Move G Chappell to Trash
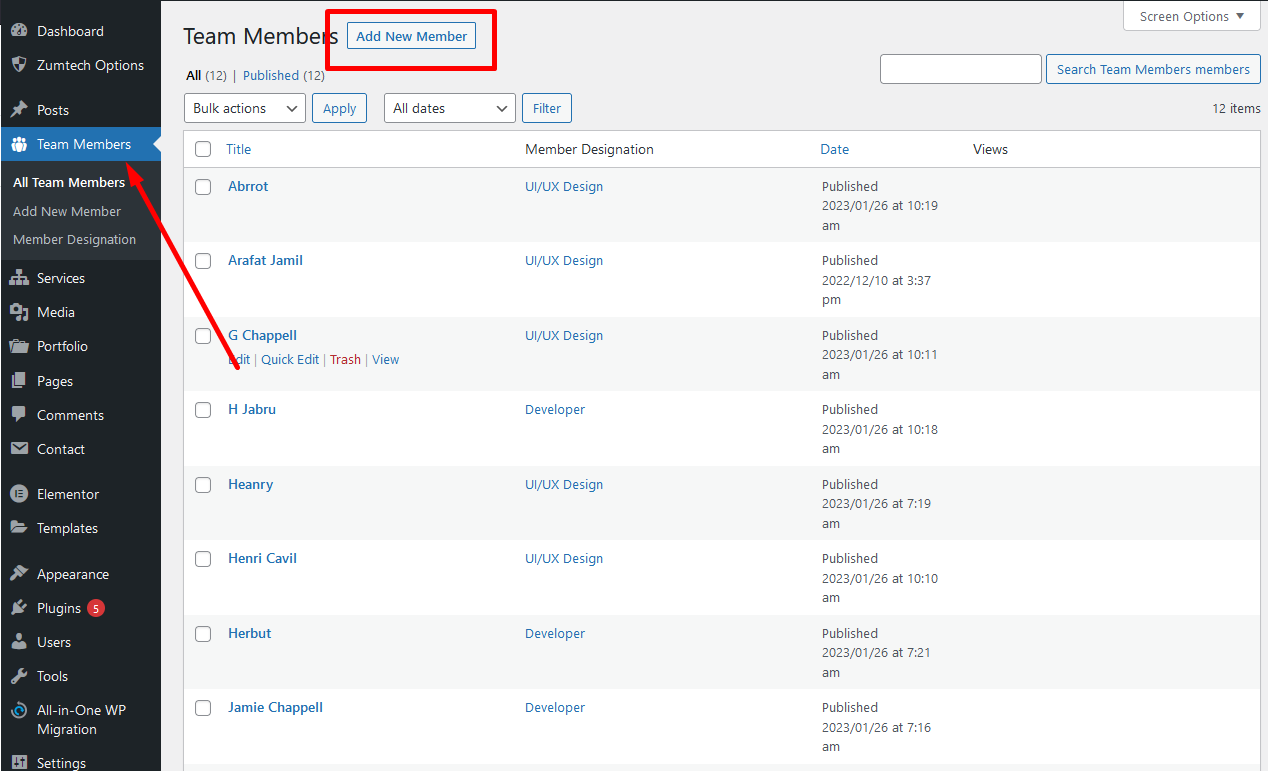The width and height of the screenshot is (1268, 771). [x=346, y=360]
